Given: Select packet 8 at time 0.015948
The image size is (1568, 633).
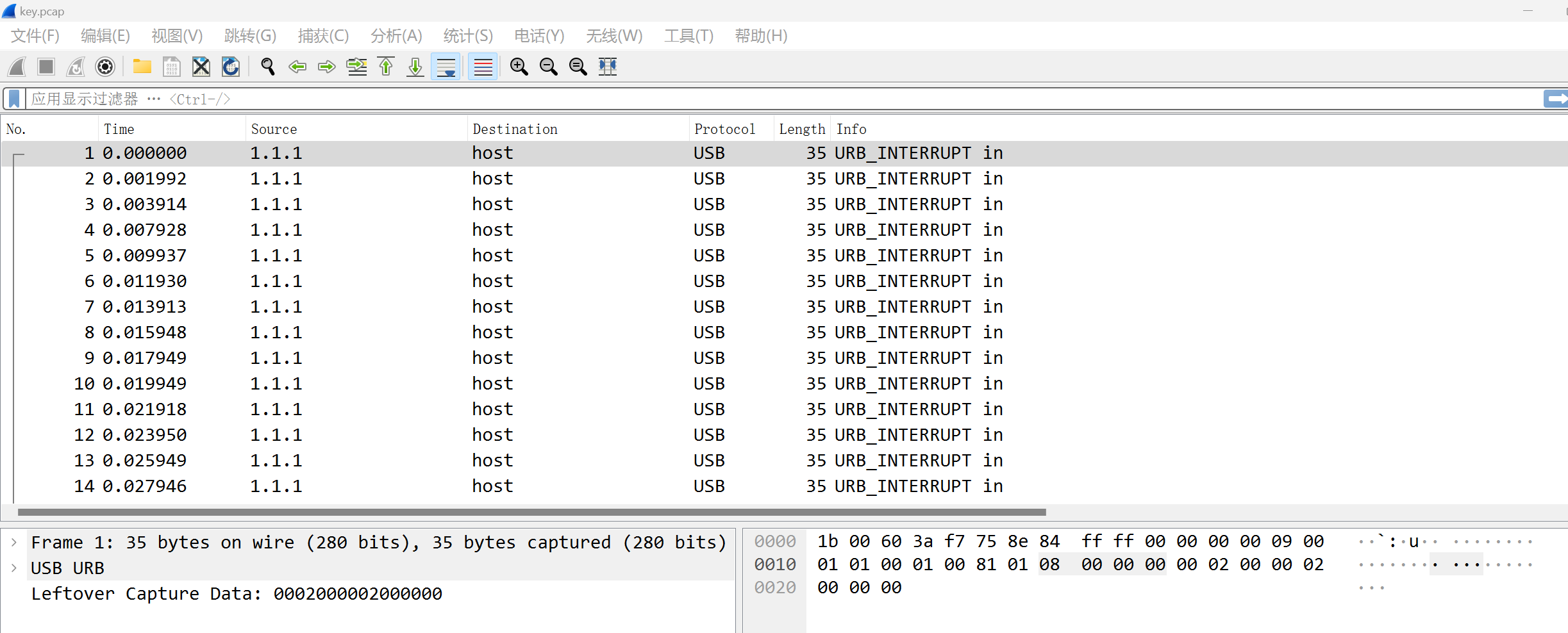Looking at the screenshot, I should pyautogui.click(x=785, y=333).
